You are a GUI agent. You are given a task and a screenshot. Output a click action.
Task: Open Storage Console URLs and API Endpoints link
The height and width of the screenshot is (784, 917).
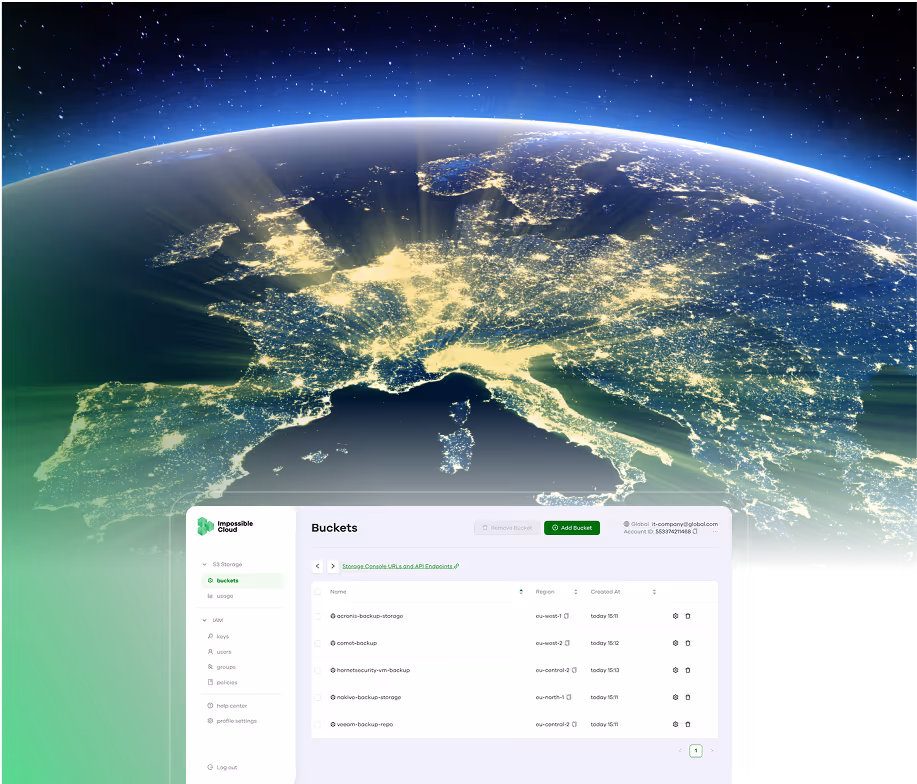(401, 566)
